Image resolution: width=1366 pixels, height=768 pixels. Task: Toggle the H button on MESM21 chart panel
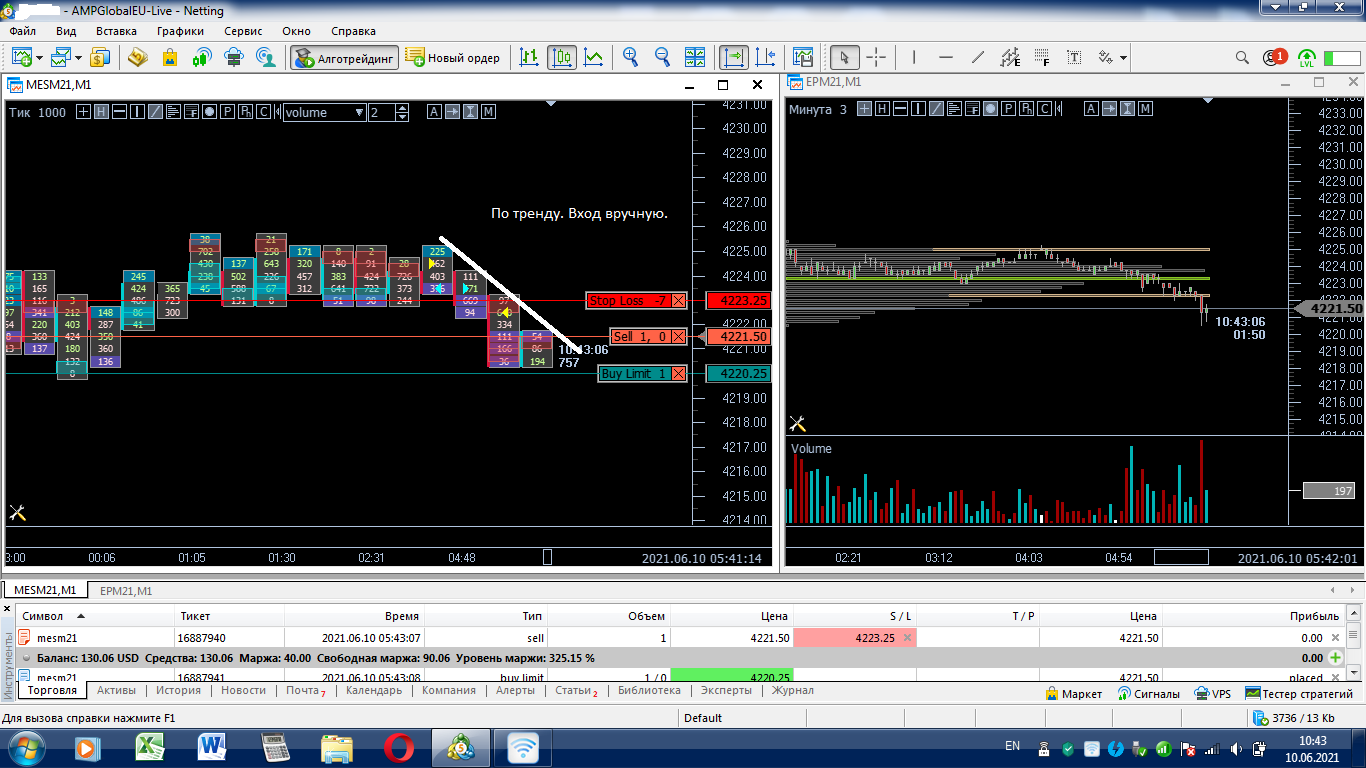tap(102, 112)
